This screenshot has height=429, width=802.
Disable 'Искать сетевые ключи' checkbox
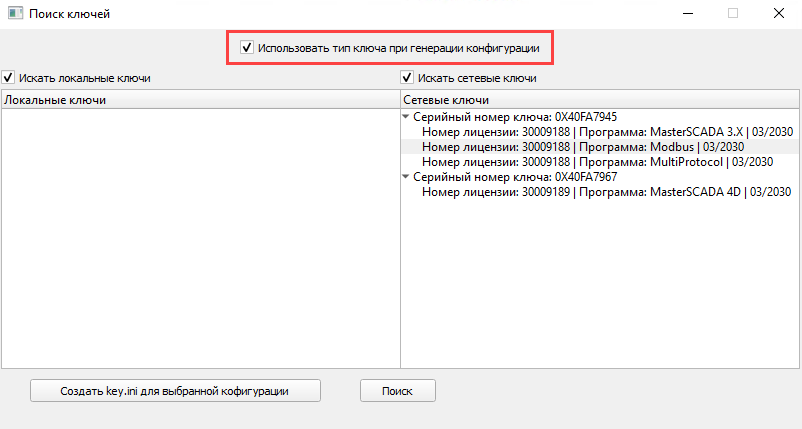pyautogui.click(x=408, y=77)
